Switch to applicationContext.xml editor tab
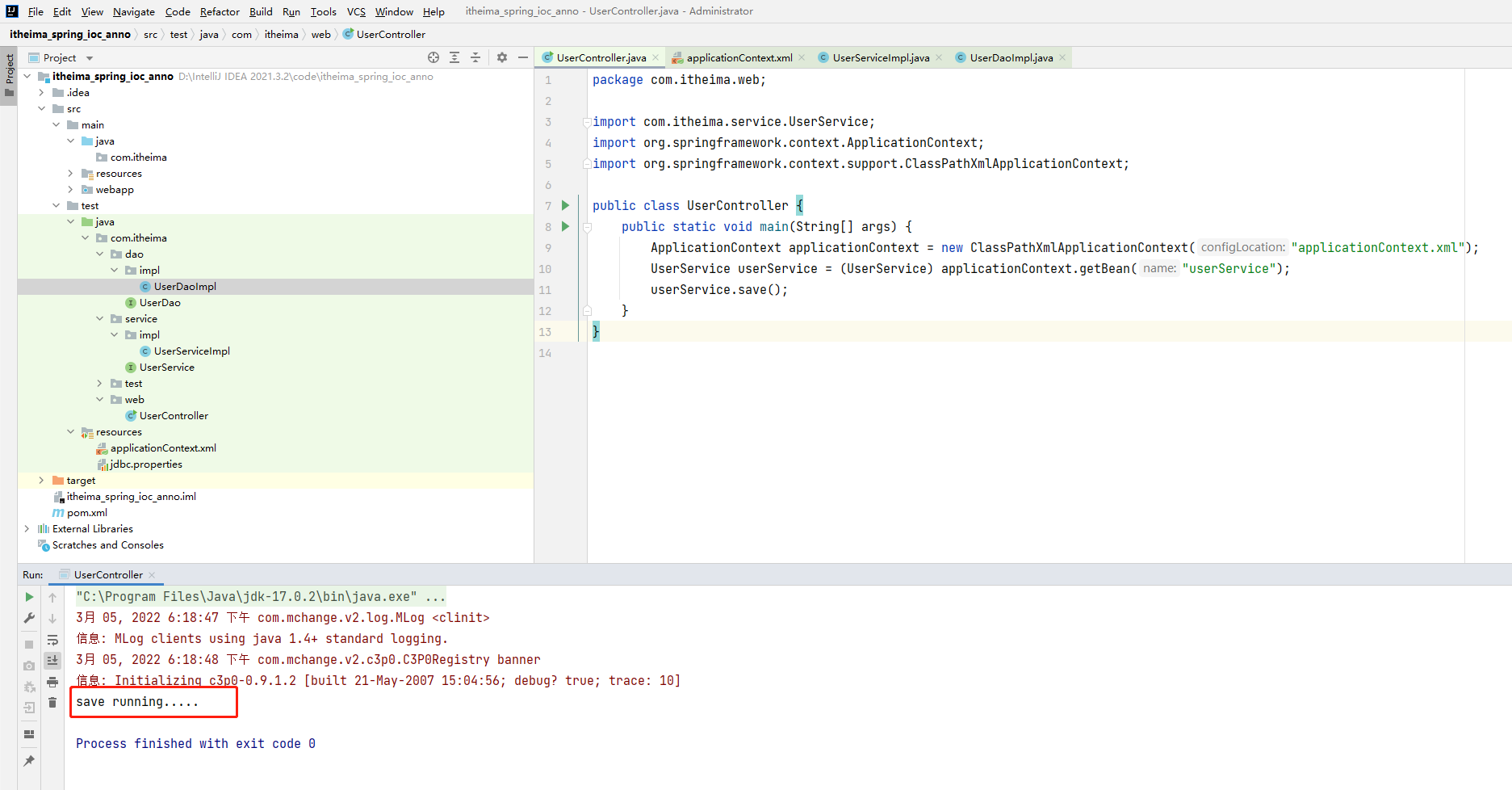 pos(739,57)
